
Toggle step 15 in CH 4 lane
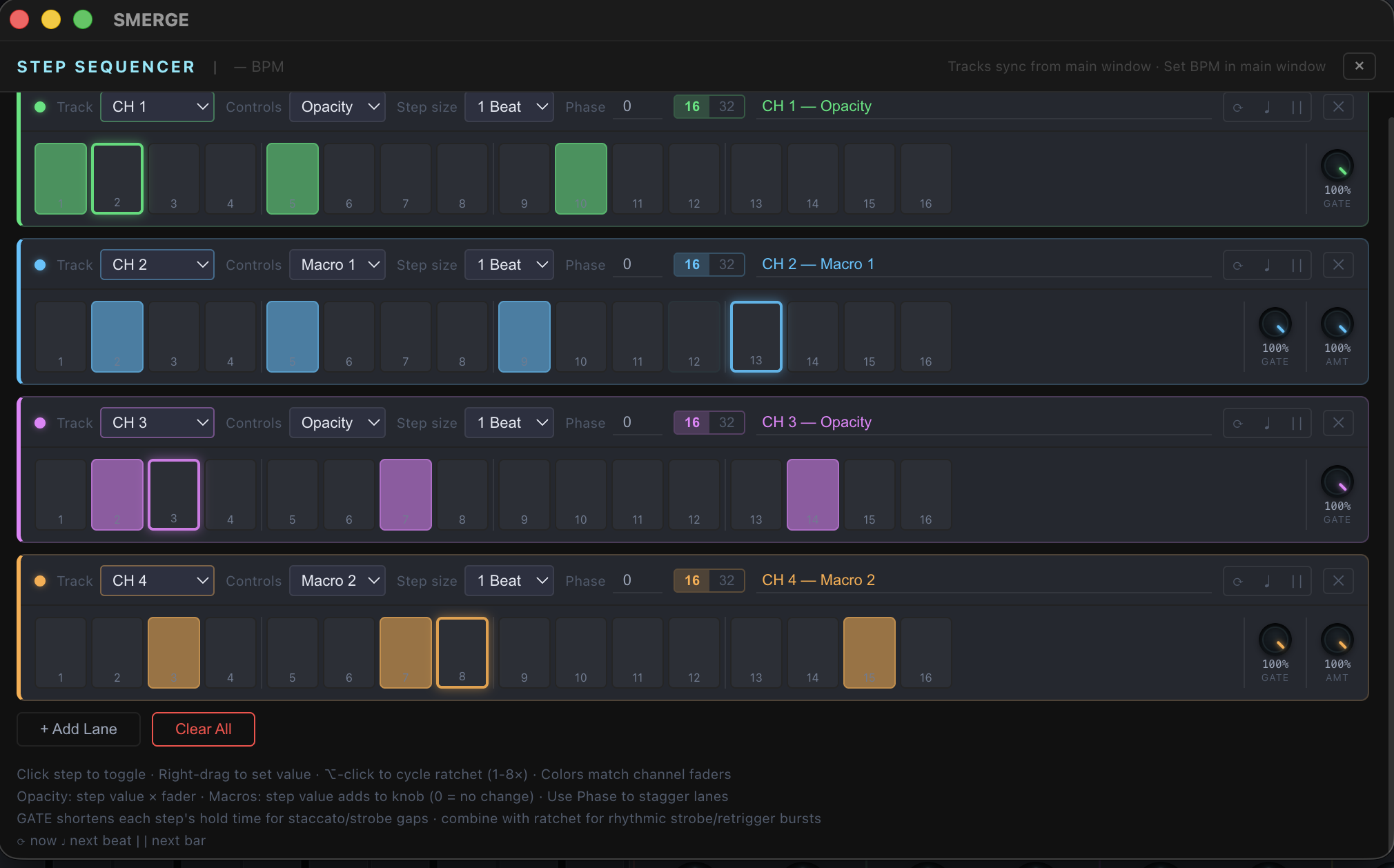click(870, 653)
